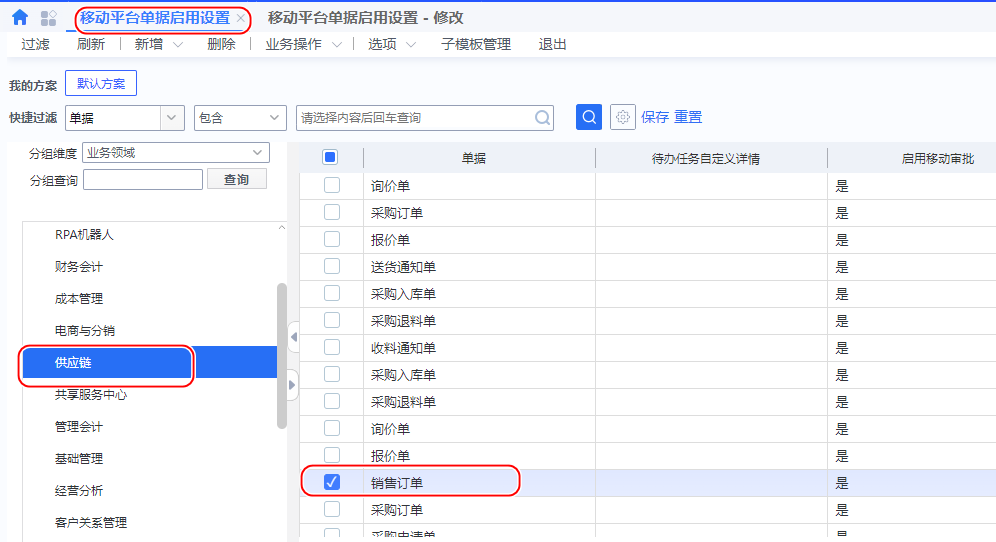Open the filter settings gear icon

tap(623, 117)
